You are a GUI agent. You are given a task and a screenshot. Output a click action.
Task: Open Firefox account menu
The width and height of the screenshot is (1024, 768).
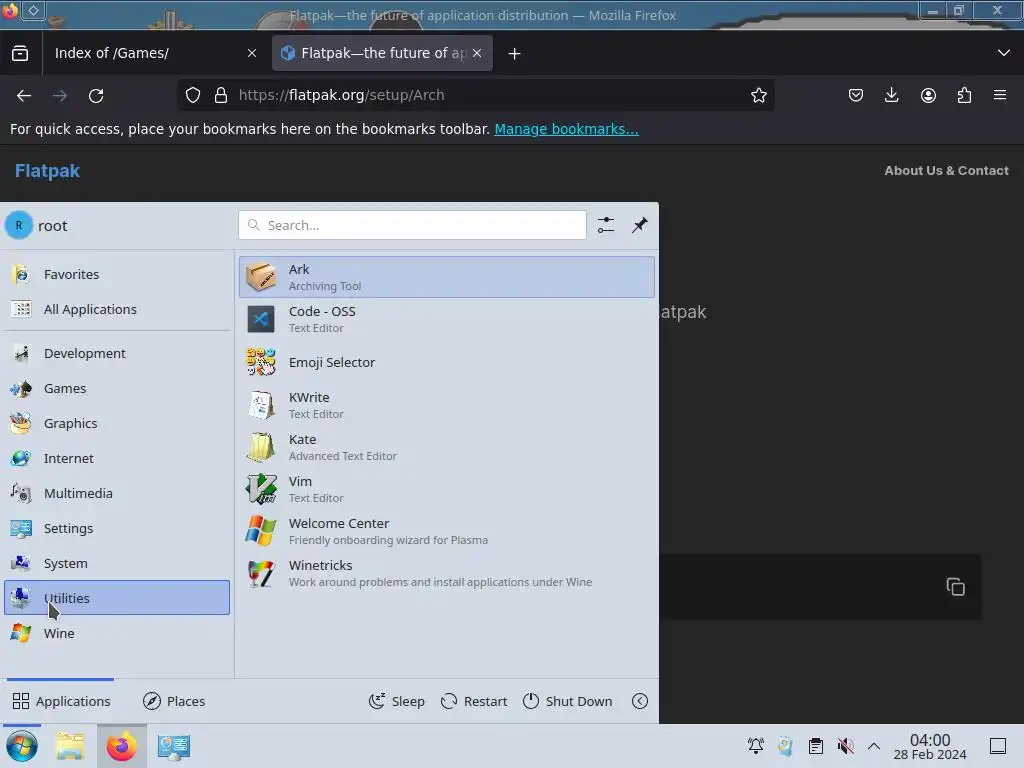[x=928, y=95]
